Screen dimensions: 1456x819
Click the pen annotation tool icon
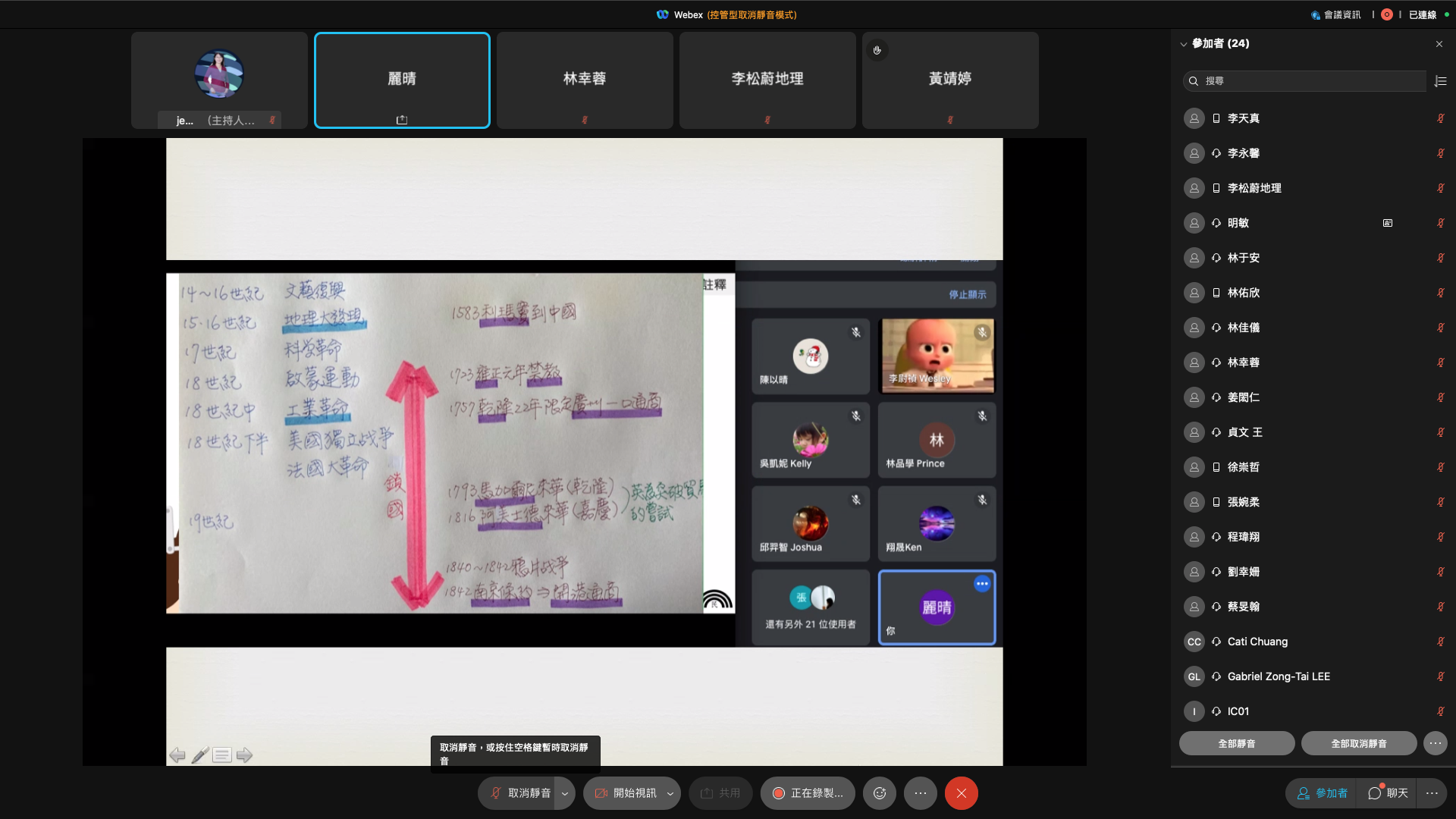[x=199, y=755]
